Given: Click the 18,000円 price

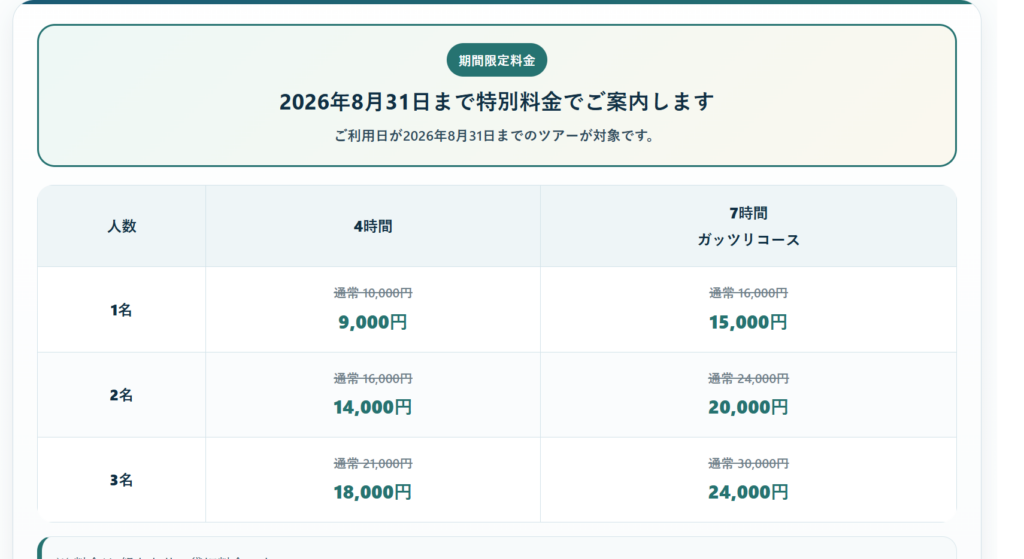Looking at the screenshot, I should point(373,492).
